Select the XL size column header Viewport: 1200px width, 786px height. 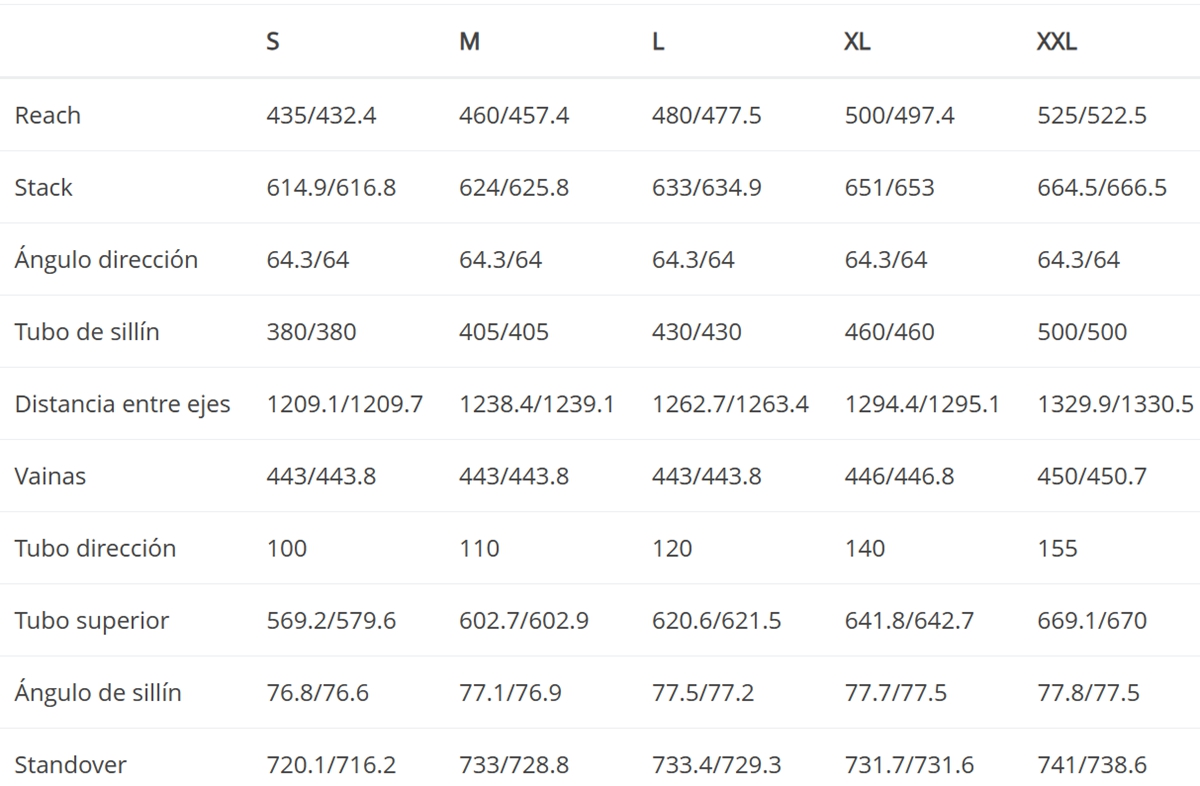pos(857,43)
